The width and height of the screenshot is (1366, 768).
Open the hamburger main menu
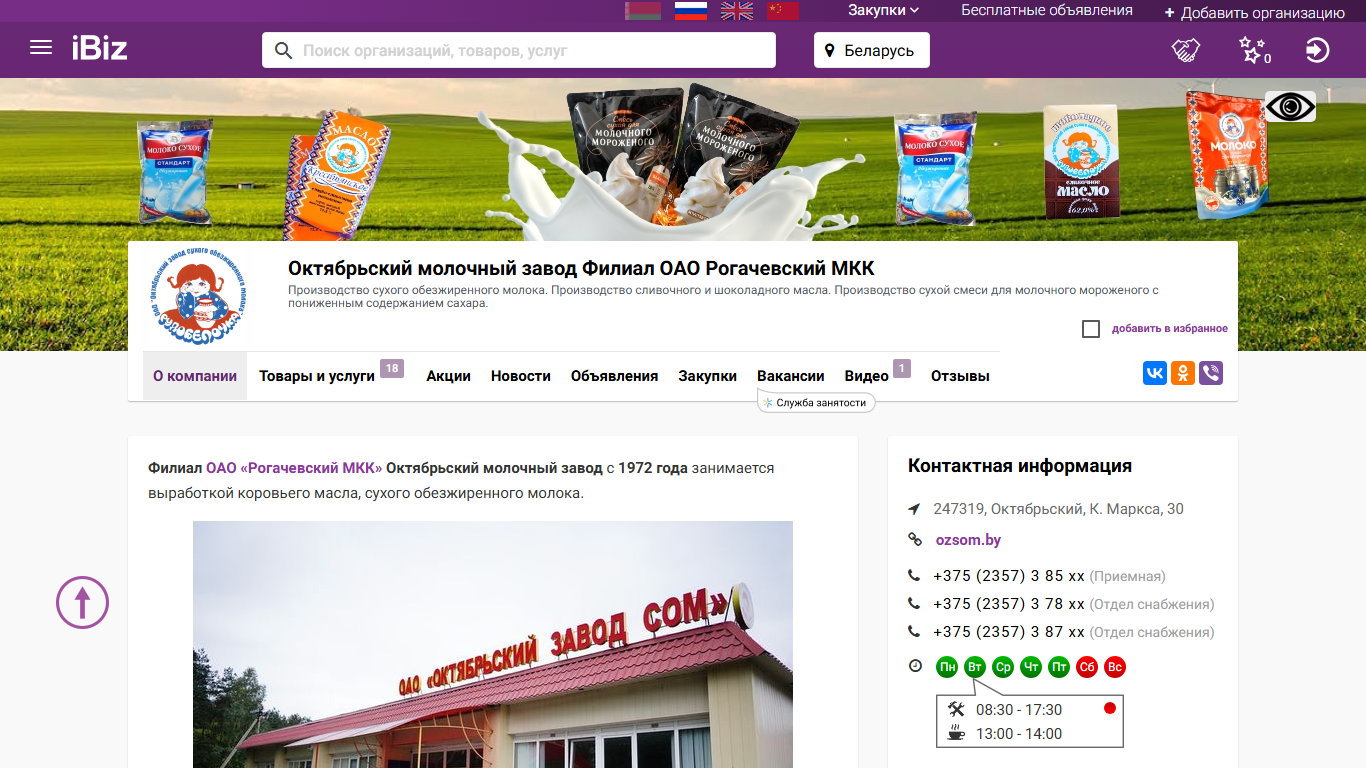(41, 47)
